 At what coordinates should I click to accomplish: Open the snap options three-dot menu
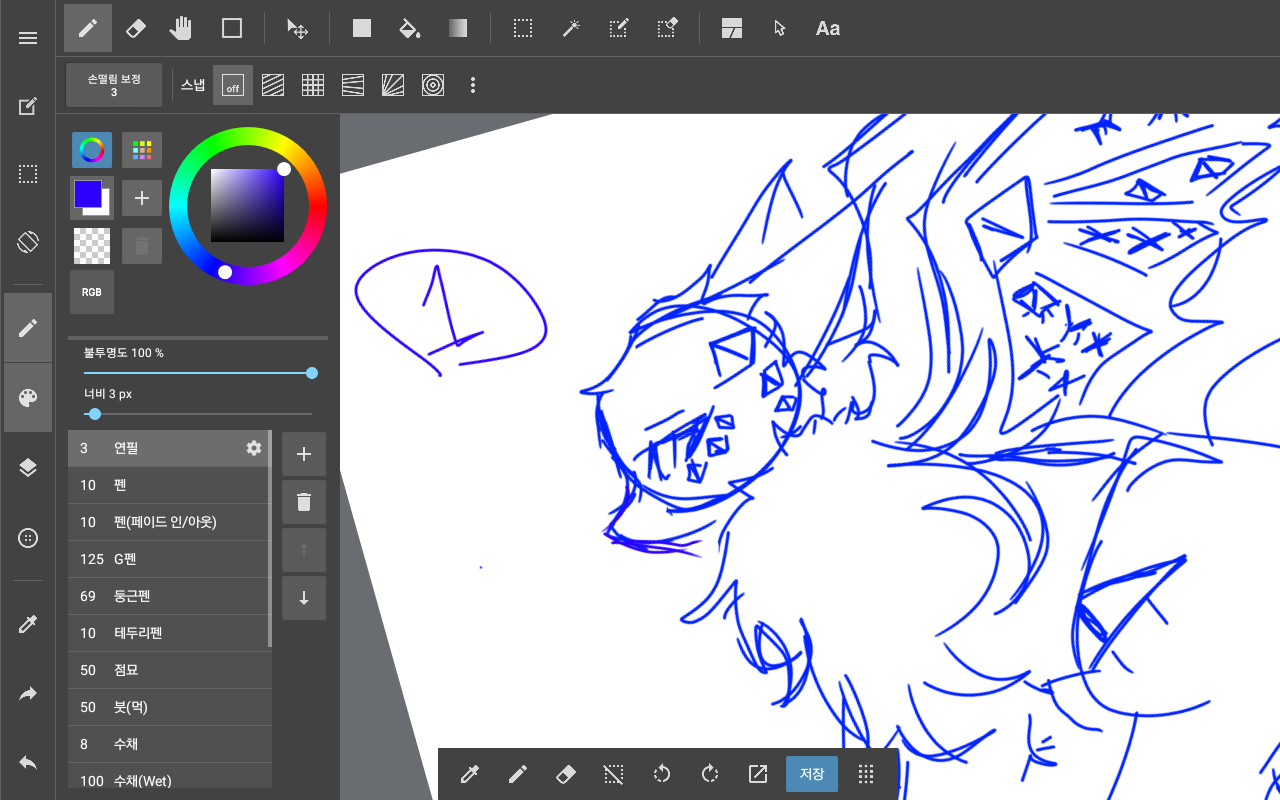tap(473, 86)
